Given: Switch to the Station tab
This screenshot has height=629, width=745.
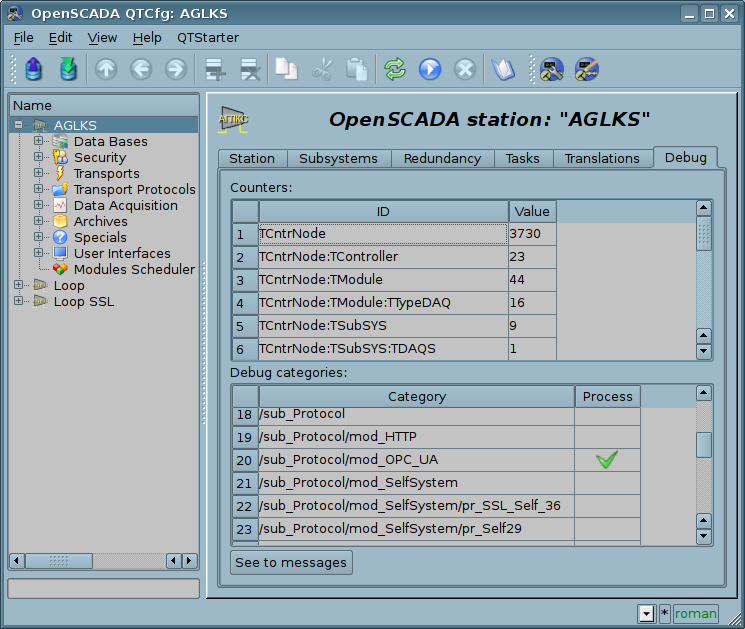Looking at the screenshot, I should click(x=252, y=159).
